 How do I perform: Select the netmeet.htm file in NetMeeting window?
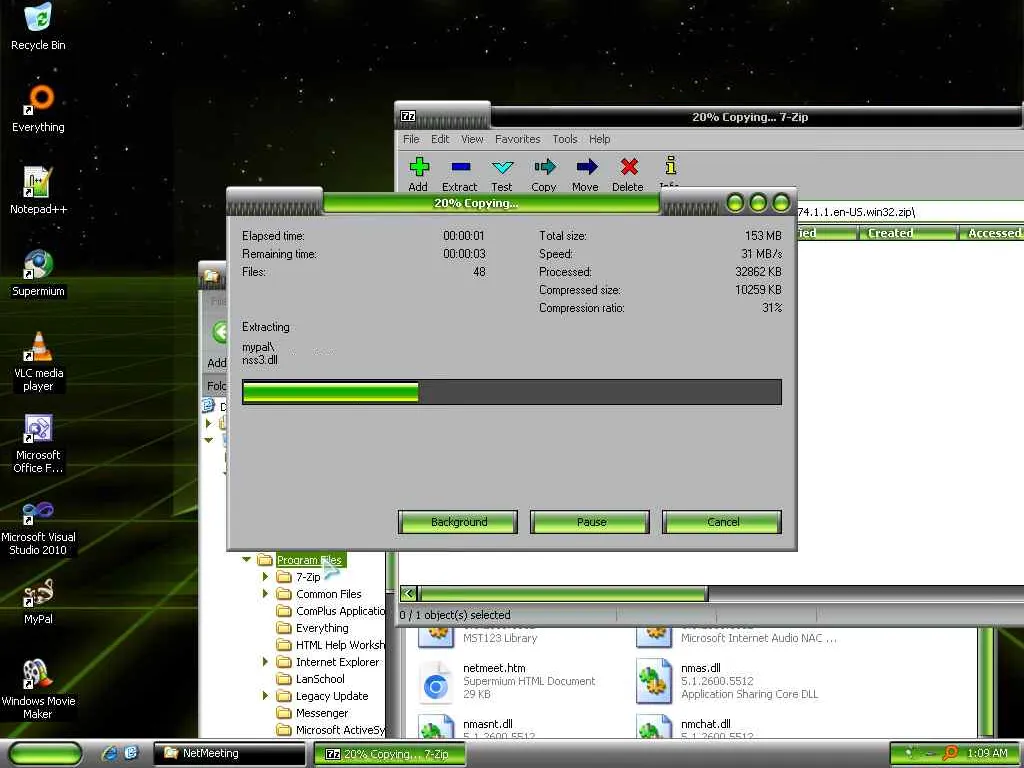click(507, 681)
